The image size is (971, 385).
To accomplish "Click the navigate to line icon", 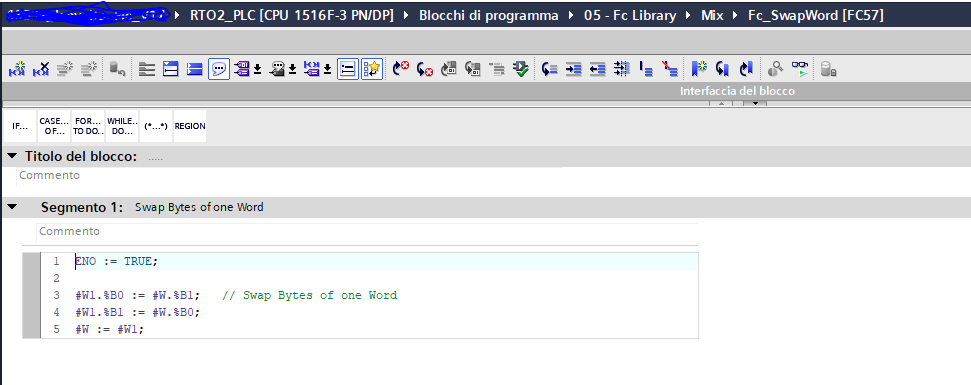I will [549, 69].
